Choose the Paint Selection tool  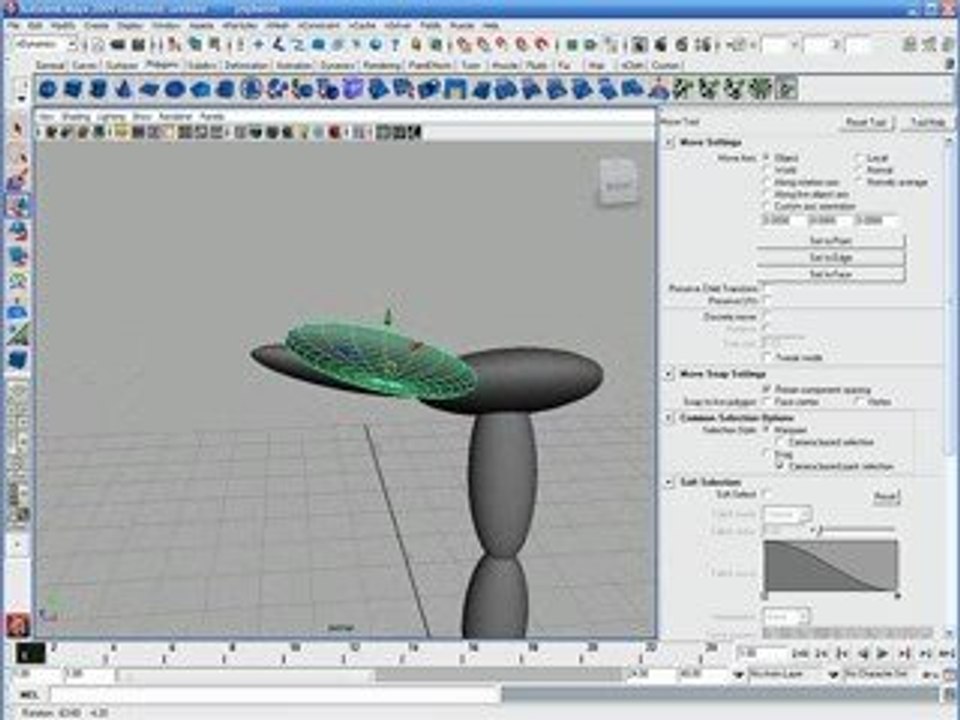pos(18,181)
